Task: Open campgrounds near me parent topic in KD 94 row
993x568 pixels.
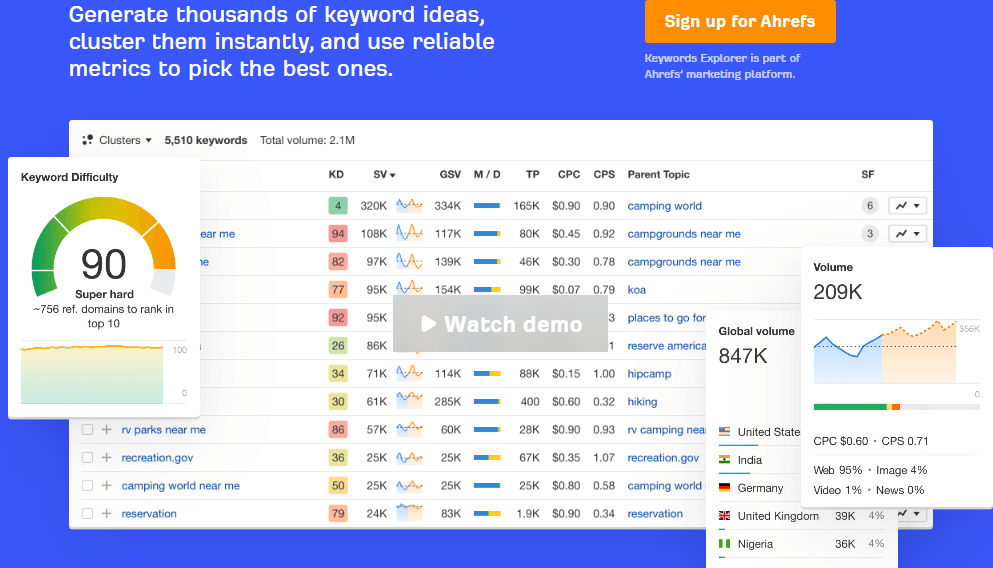Action: (x=684, y=234)
